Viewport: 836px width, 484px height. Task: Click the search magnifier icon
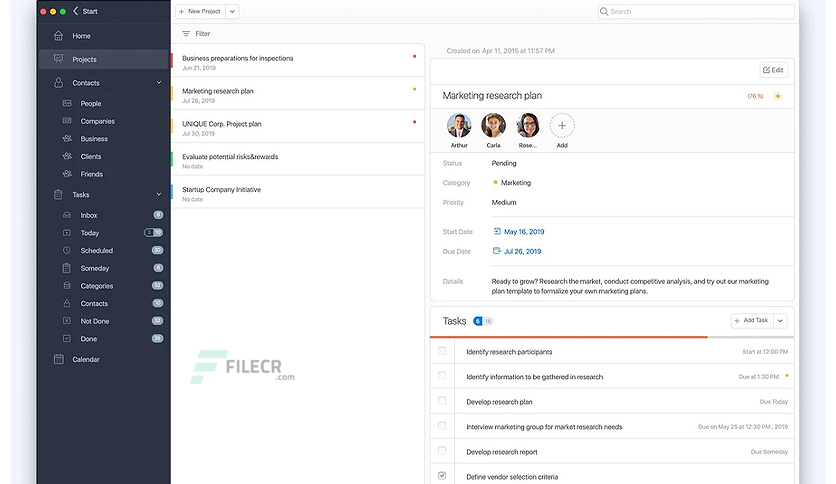tap(604, 11)
